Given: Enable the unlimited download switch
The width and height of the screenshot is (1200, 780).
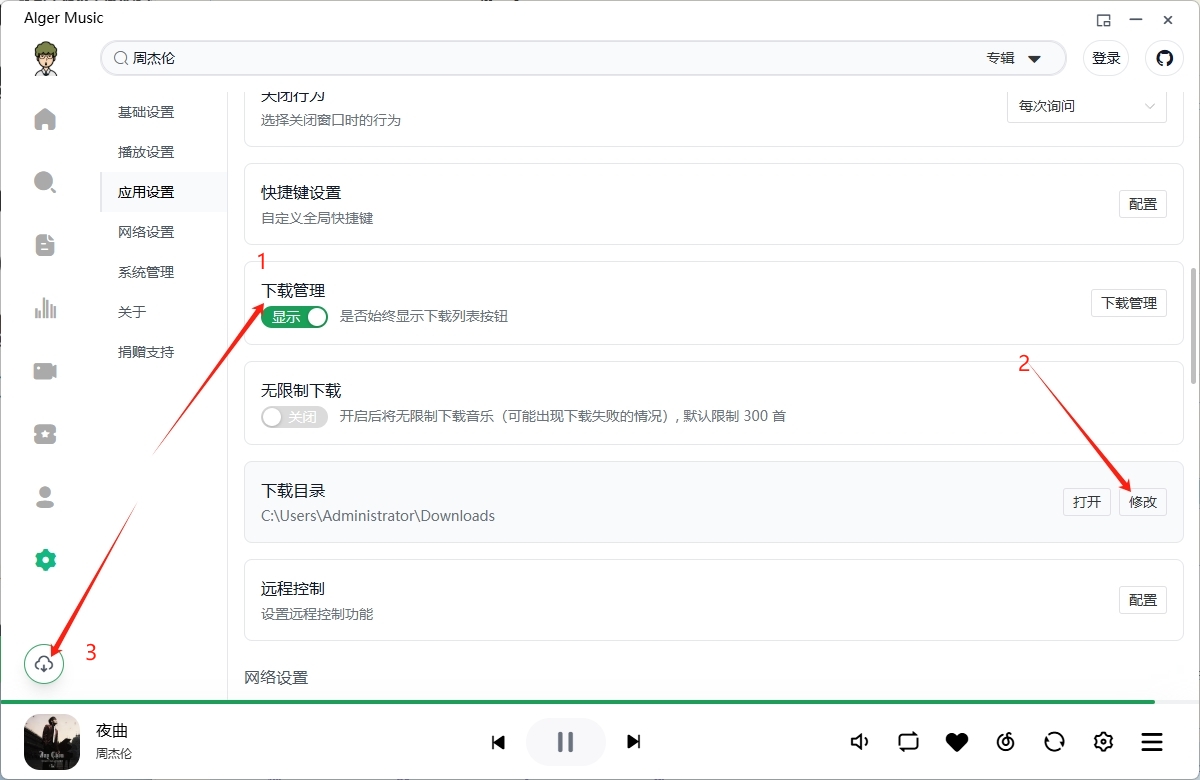Looking at the screenshot, I should coord(295,417).
